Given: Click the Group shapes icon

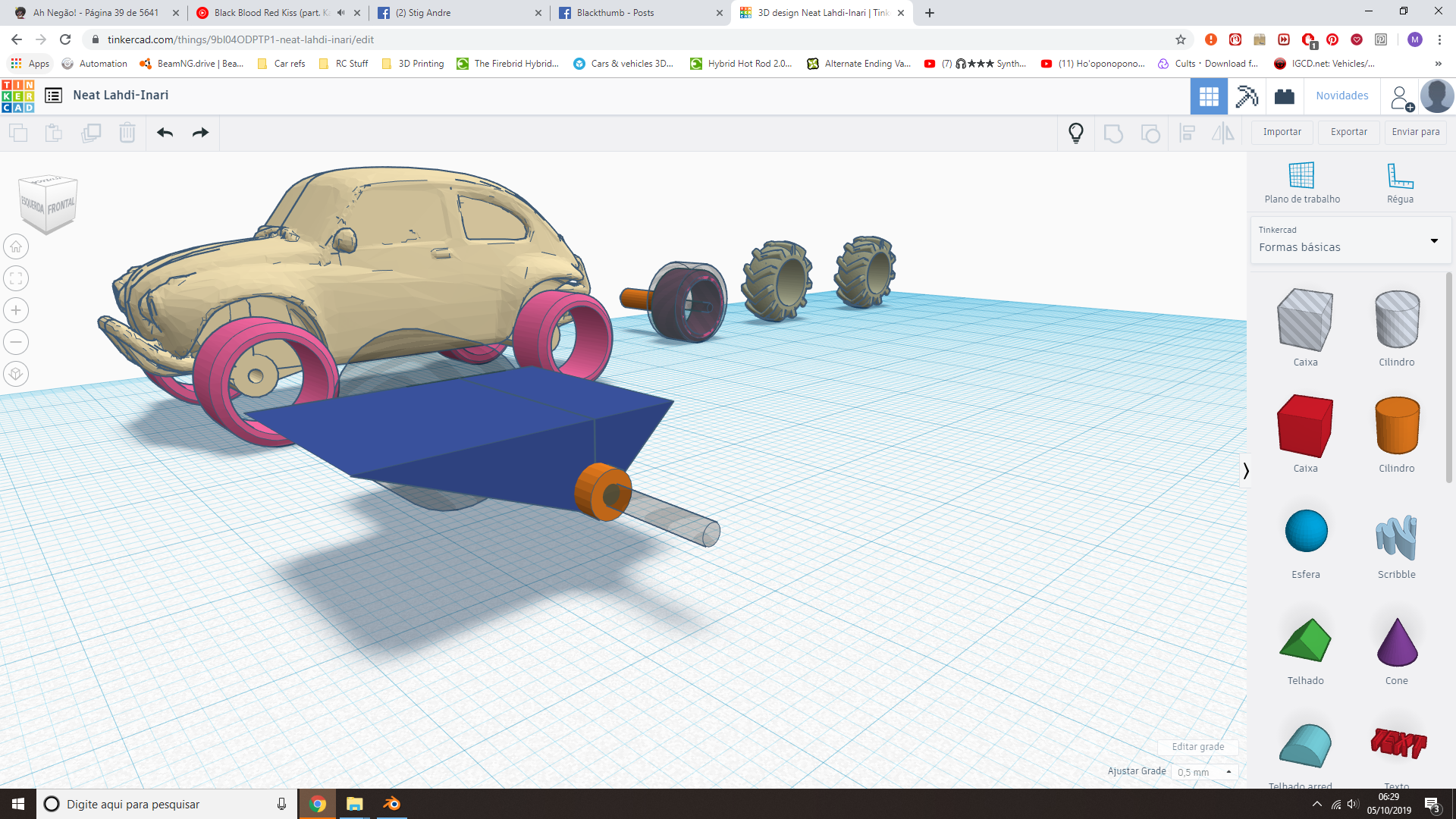Looking at the screenshot, I should click(1113, 133).
